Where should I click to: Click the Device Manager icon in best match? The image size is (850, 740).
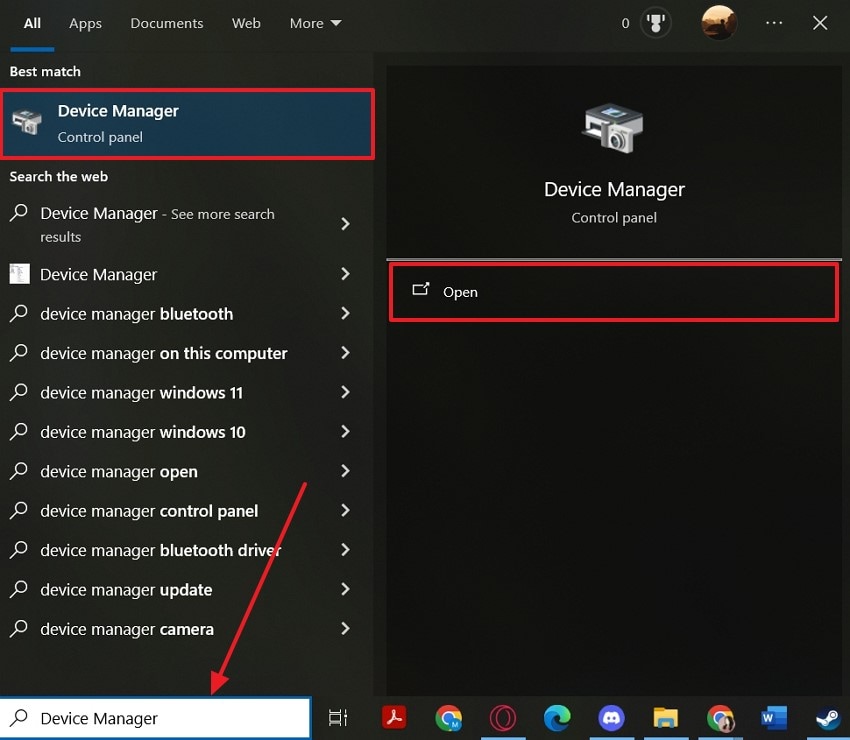tap(27, 121)
